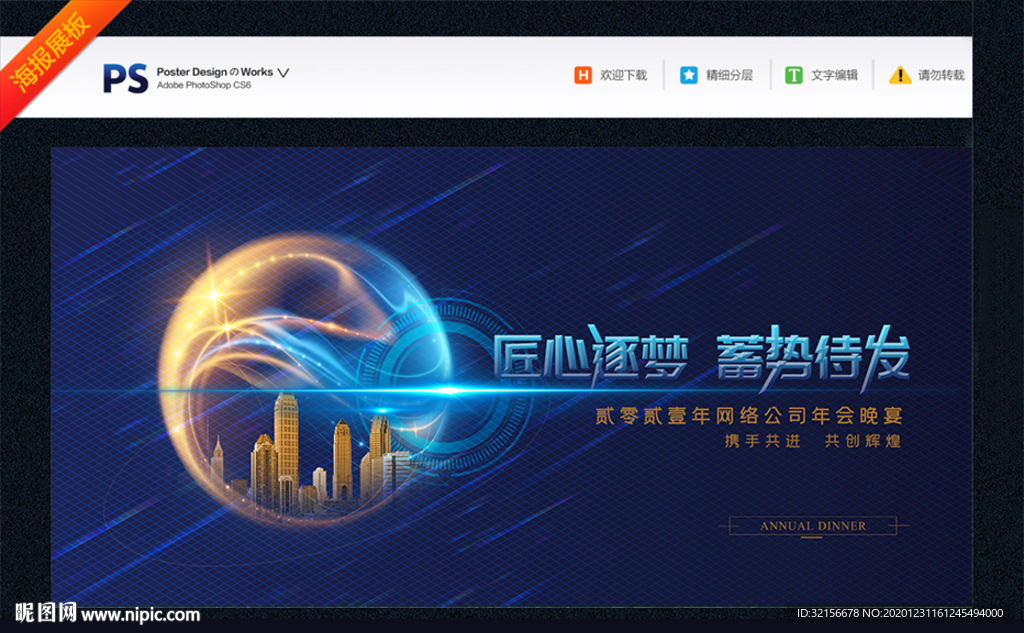Click the www.nipic.com address
The image size is (1024, 633).
140,615
